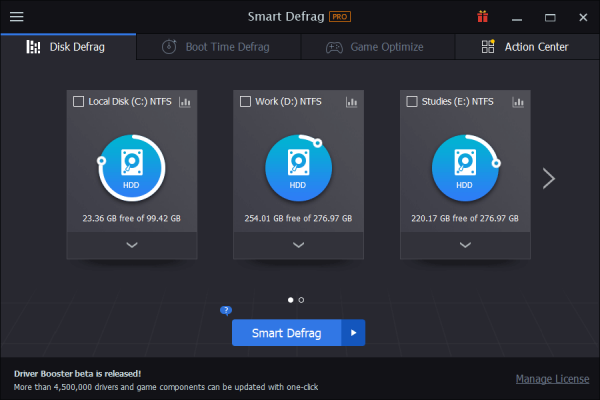Open the Action Center tab
The height and width of the screenshot is (400, 600).
527,47
